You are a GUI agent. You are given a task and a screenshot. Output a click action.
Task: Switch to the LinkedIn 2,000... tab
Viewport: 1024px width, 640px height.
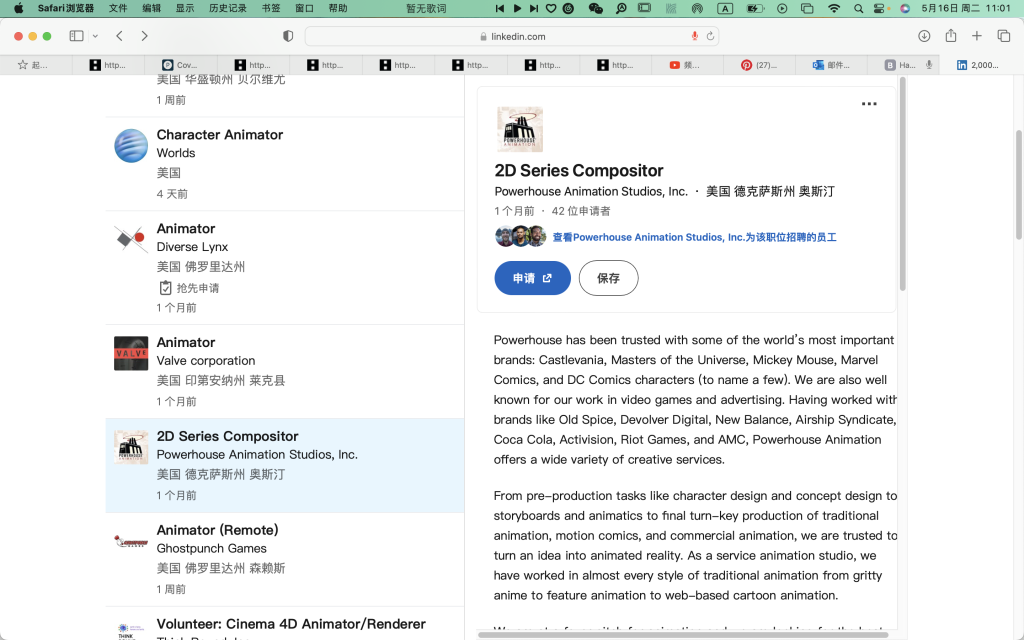[976, 65]
